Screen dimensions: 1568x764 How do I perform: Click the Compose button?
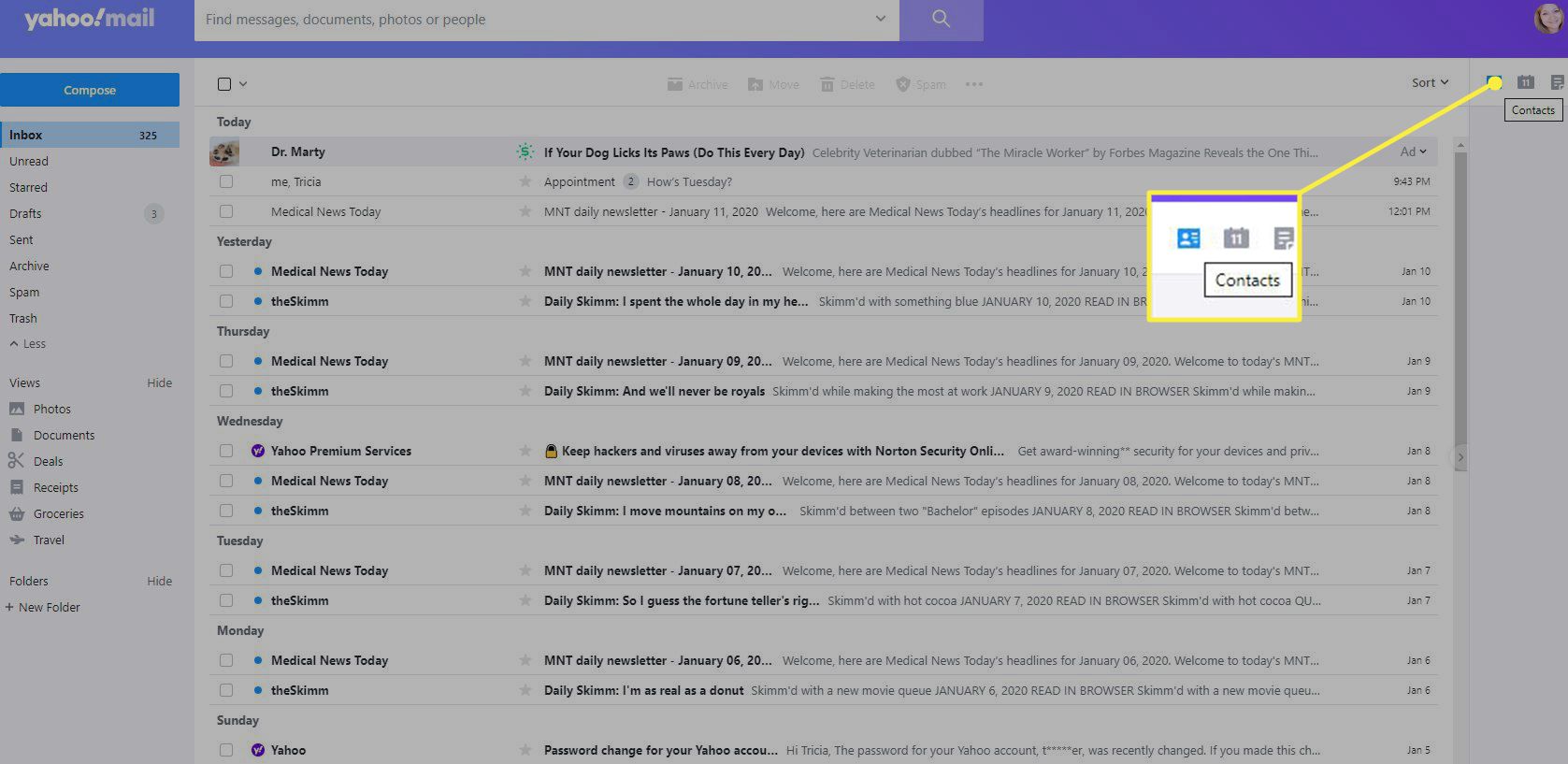point(90,90)
